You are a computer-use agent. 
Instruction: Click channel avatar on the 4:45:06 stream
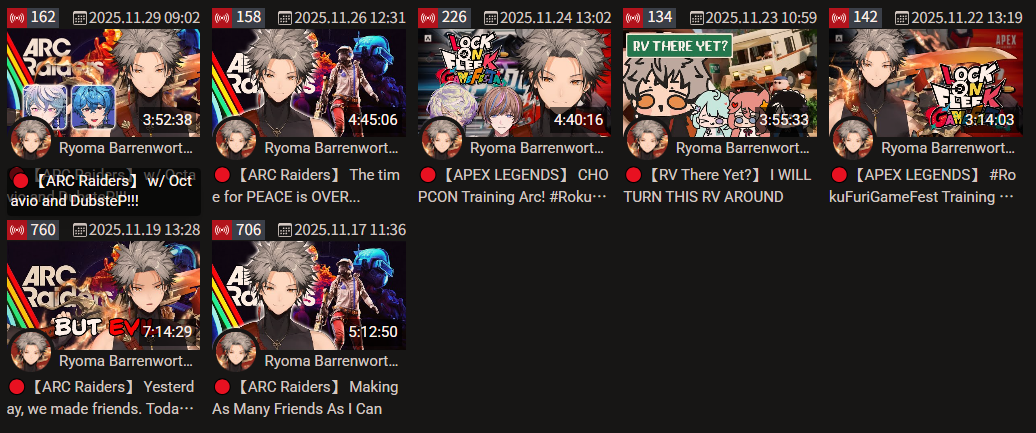tap(236, 139)
